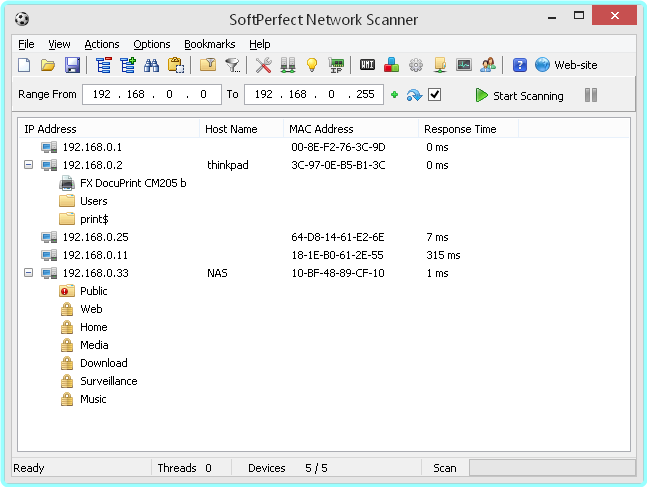The height and width of the screenshot is (487, 647).
Task: Click the light bulb toolbar icon
Action: (311, 65)
